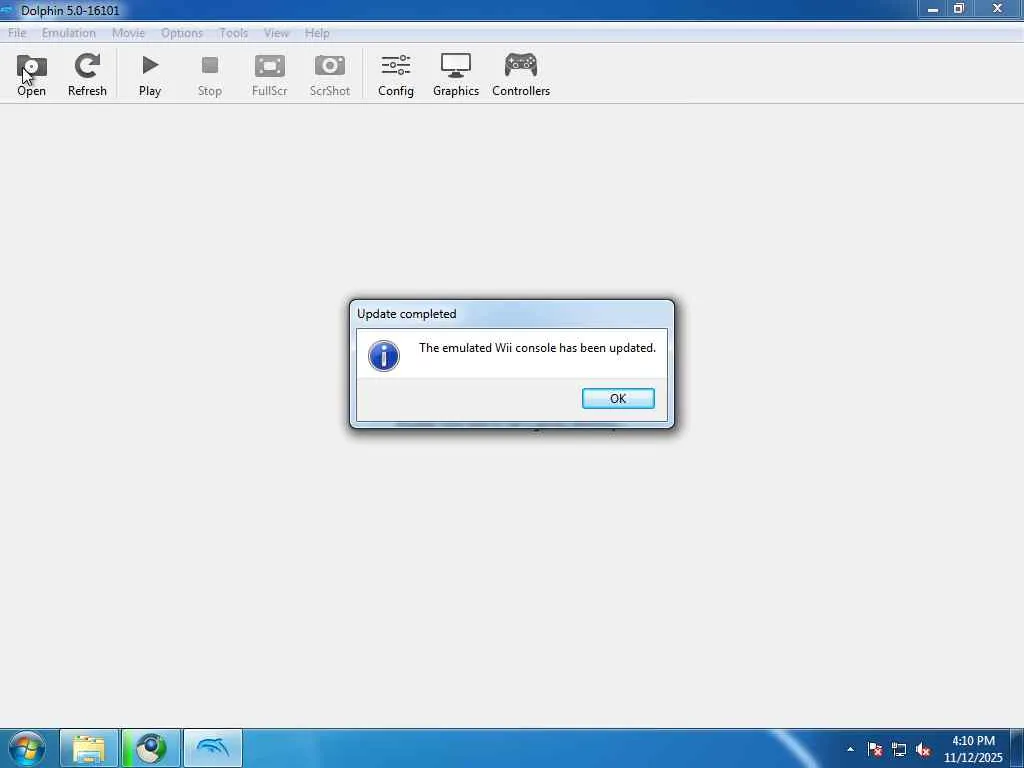
Task: Open the file explorer folder taskbar icon
Action: [89, 748]
